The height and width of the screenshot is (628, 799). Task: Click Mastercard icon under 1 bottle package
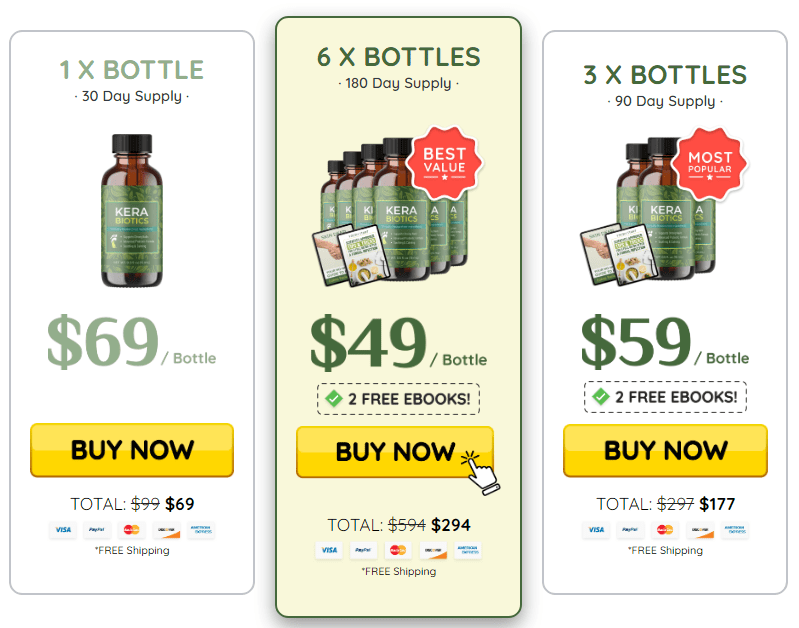pos(131,530)
